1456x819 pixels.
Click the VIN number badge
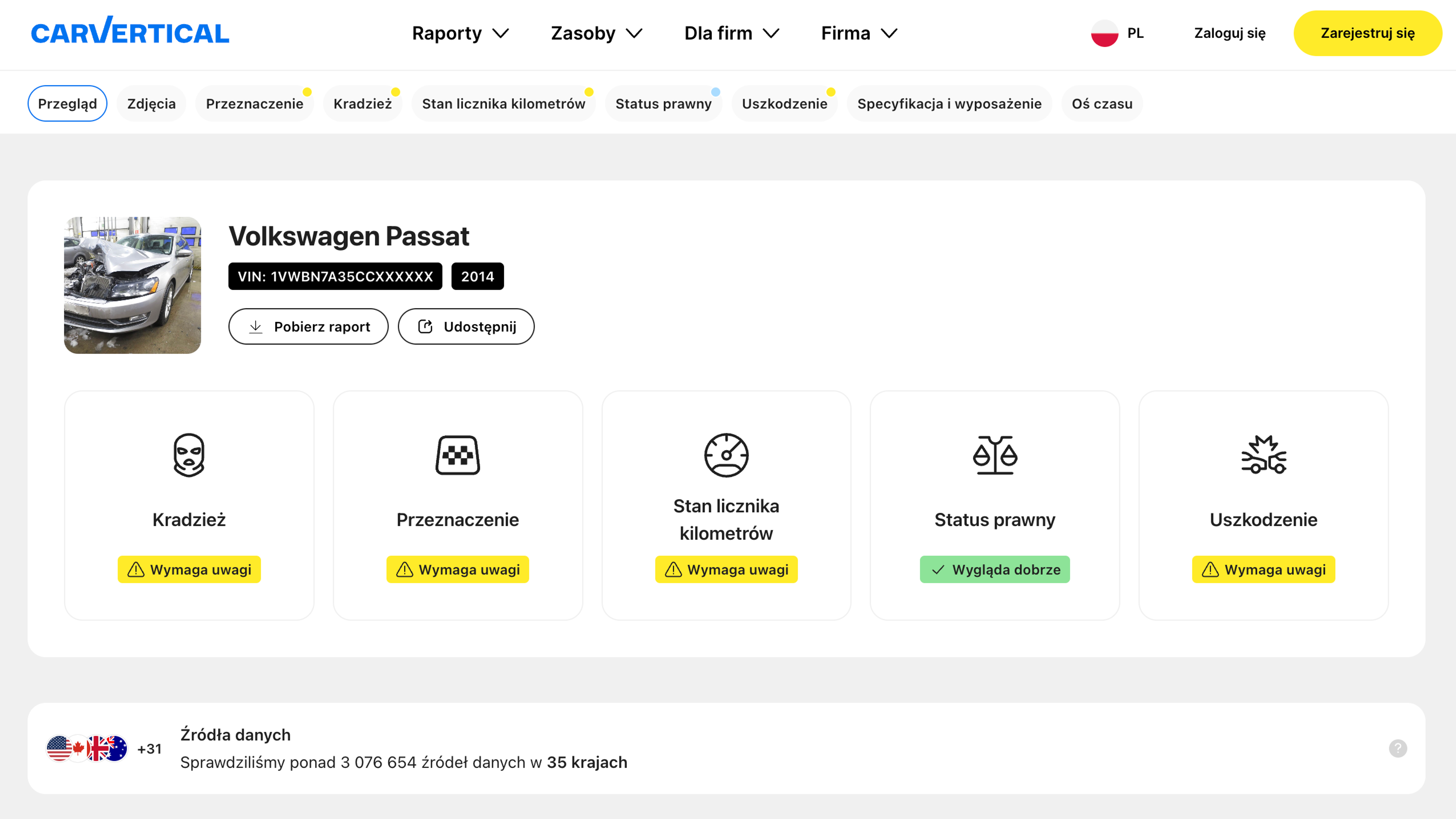(335, 276)
